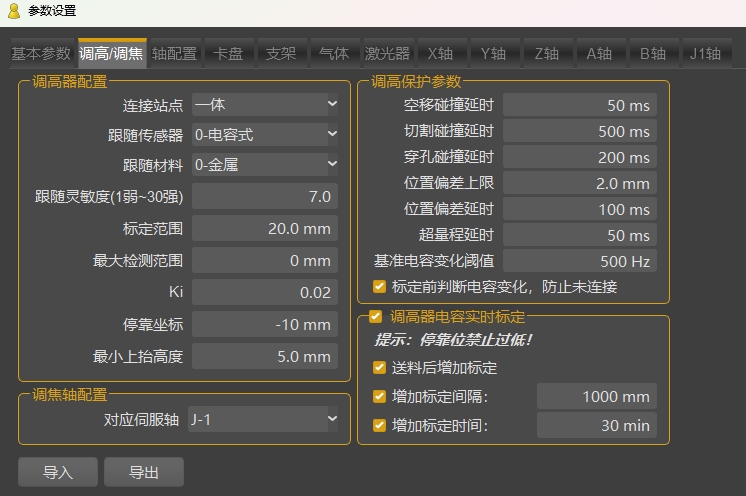The height and width of the screenshot is (496, 746).
Task: Open the Y轴 tab
Action: tap(493, 53)
